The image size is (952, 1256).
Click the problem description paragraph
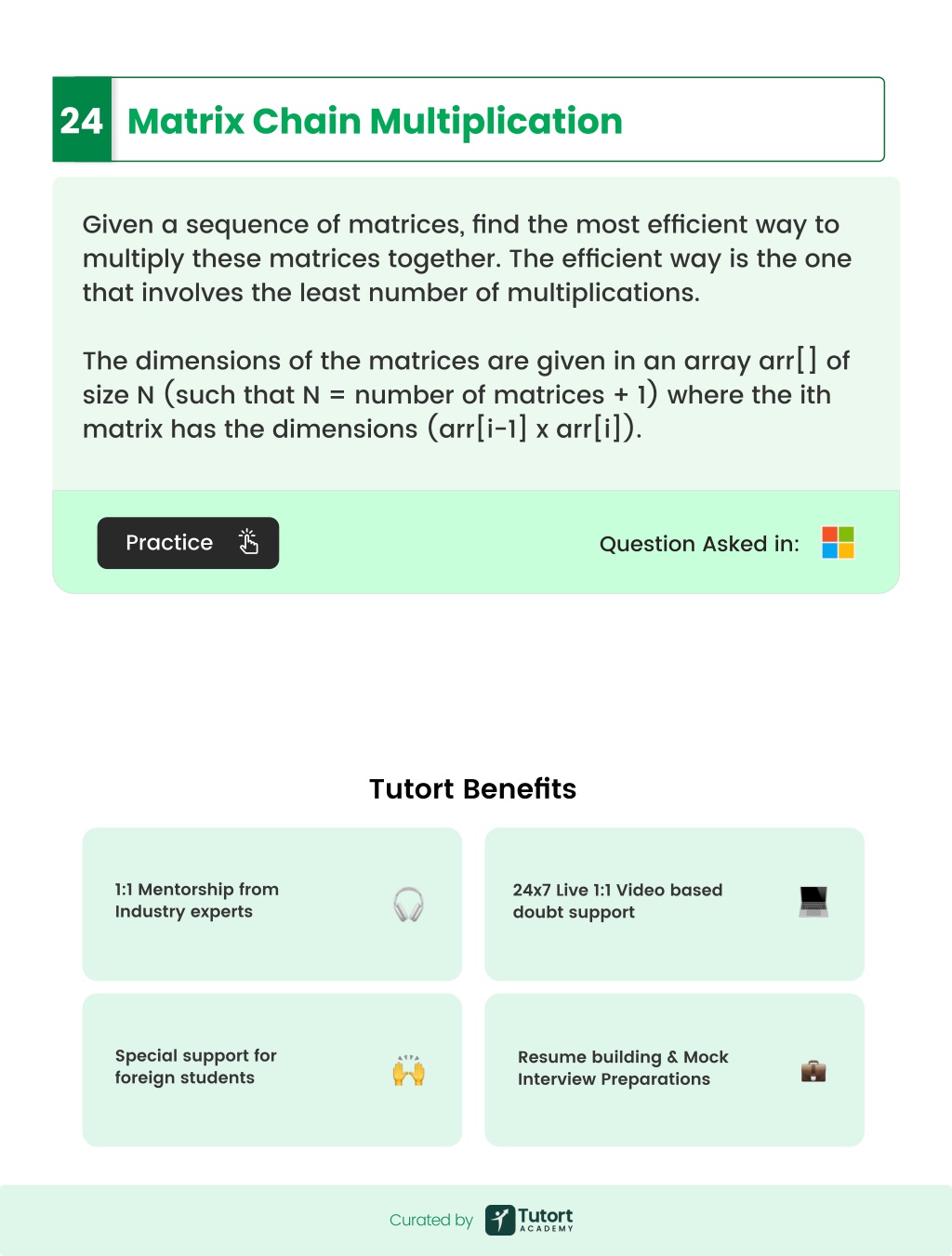(467, 258)
